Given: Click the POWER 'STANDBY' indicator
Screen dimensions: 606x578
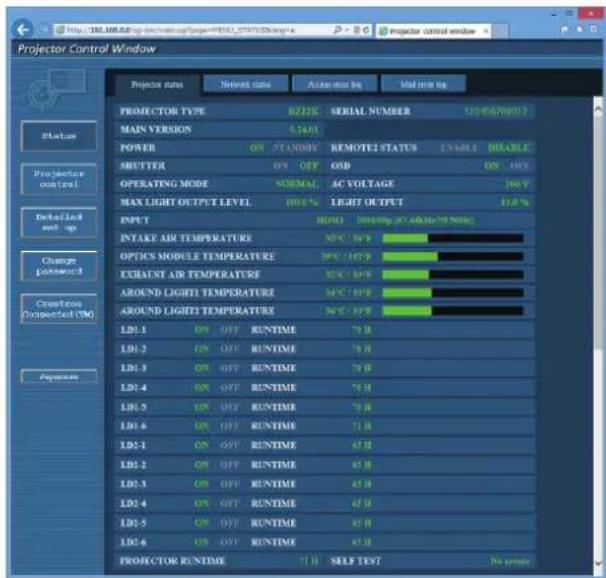Looking at the screenshot, I should point(295,148).
